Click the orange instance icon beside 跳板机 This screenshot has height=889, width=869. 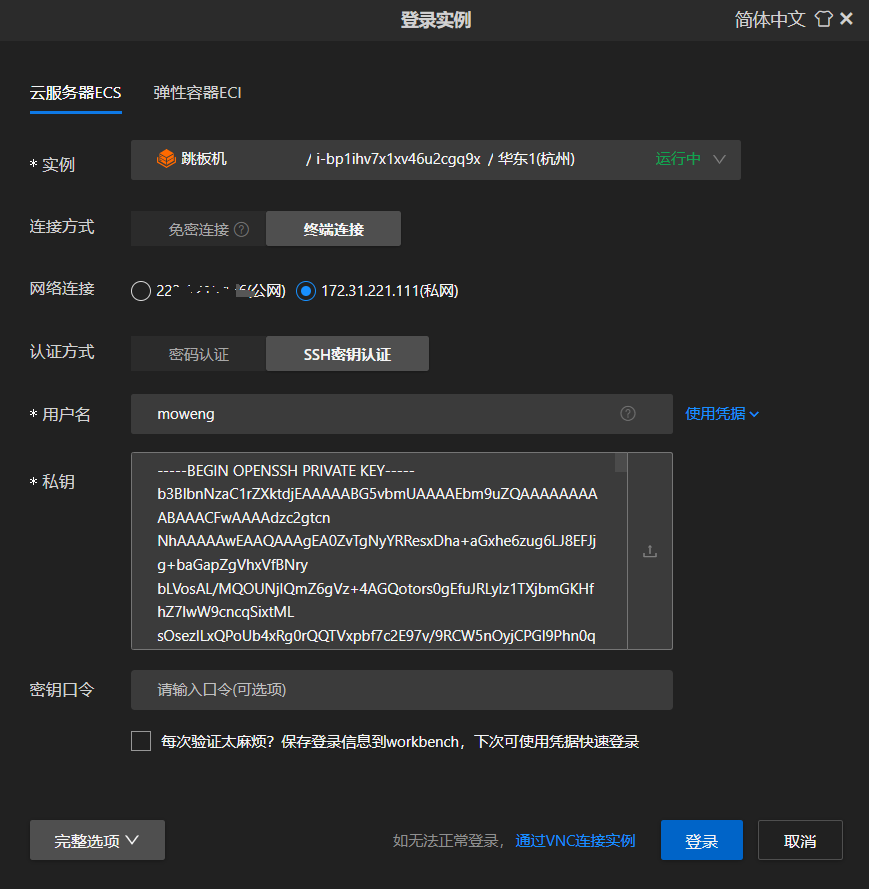165,159
